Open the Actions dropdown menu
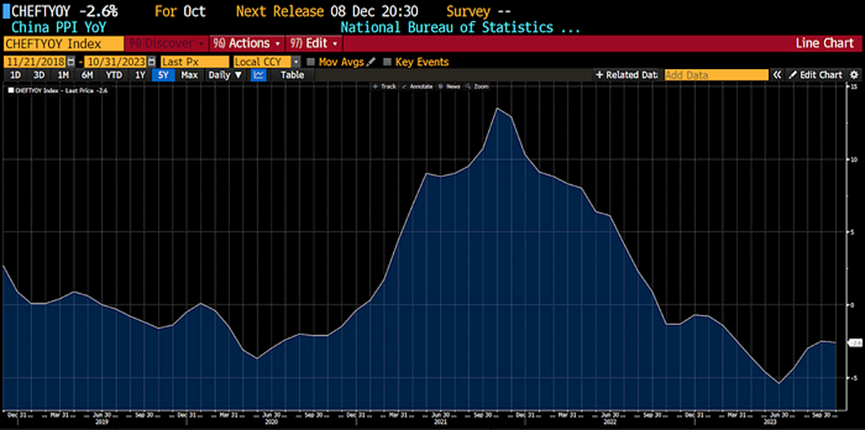865x430 pixels. point(247,43)
